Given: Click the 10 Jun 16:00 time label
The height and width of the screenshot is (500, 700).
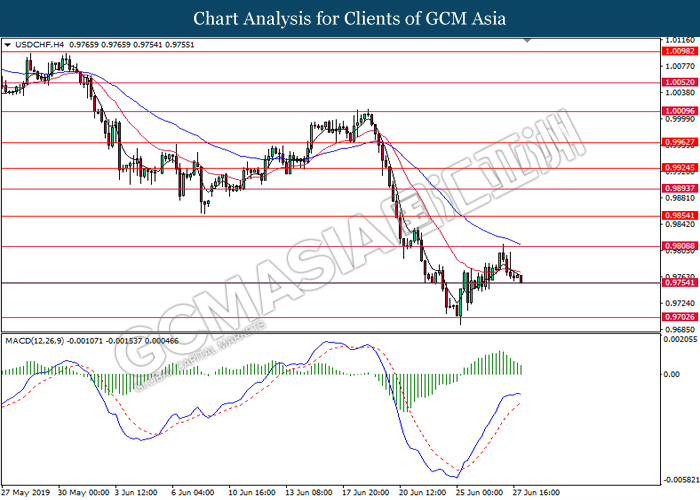Looking at the screenshot, I should click(x=252, y=493).
